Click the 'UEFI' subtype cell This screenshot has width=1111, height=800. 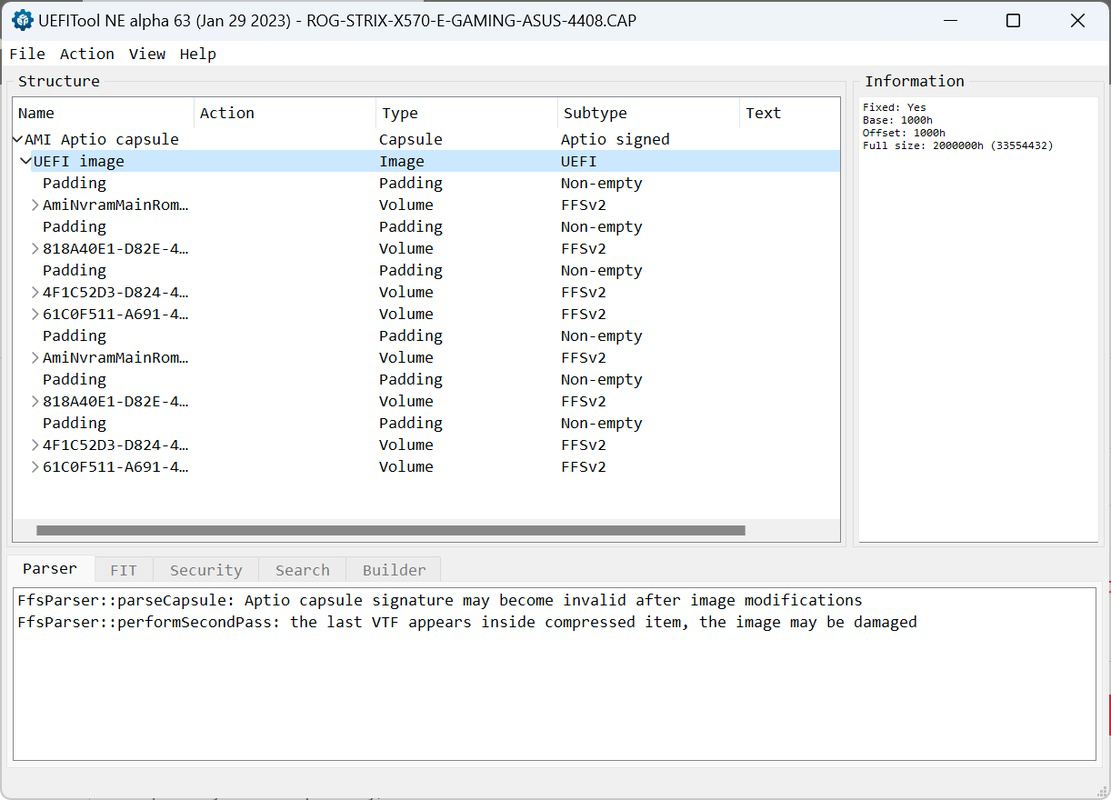579,162
